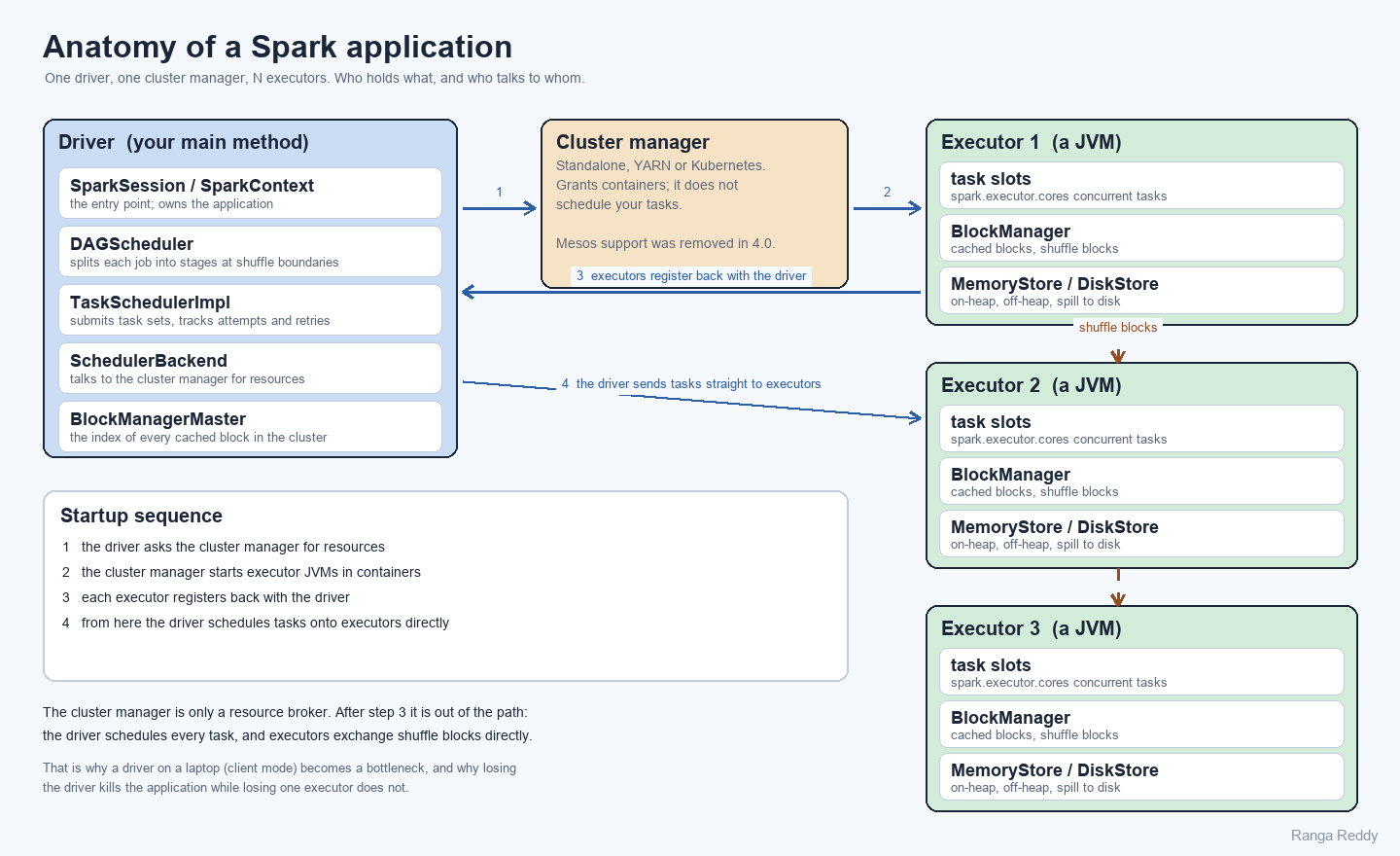Click 'submits task sets, tracks attempts and retries'
The image size is (1400, 856).
199,321
